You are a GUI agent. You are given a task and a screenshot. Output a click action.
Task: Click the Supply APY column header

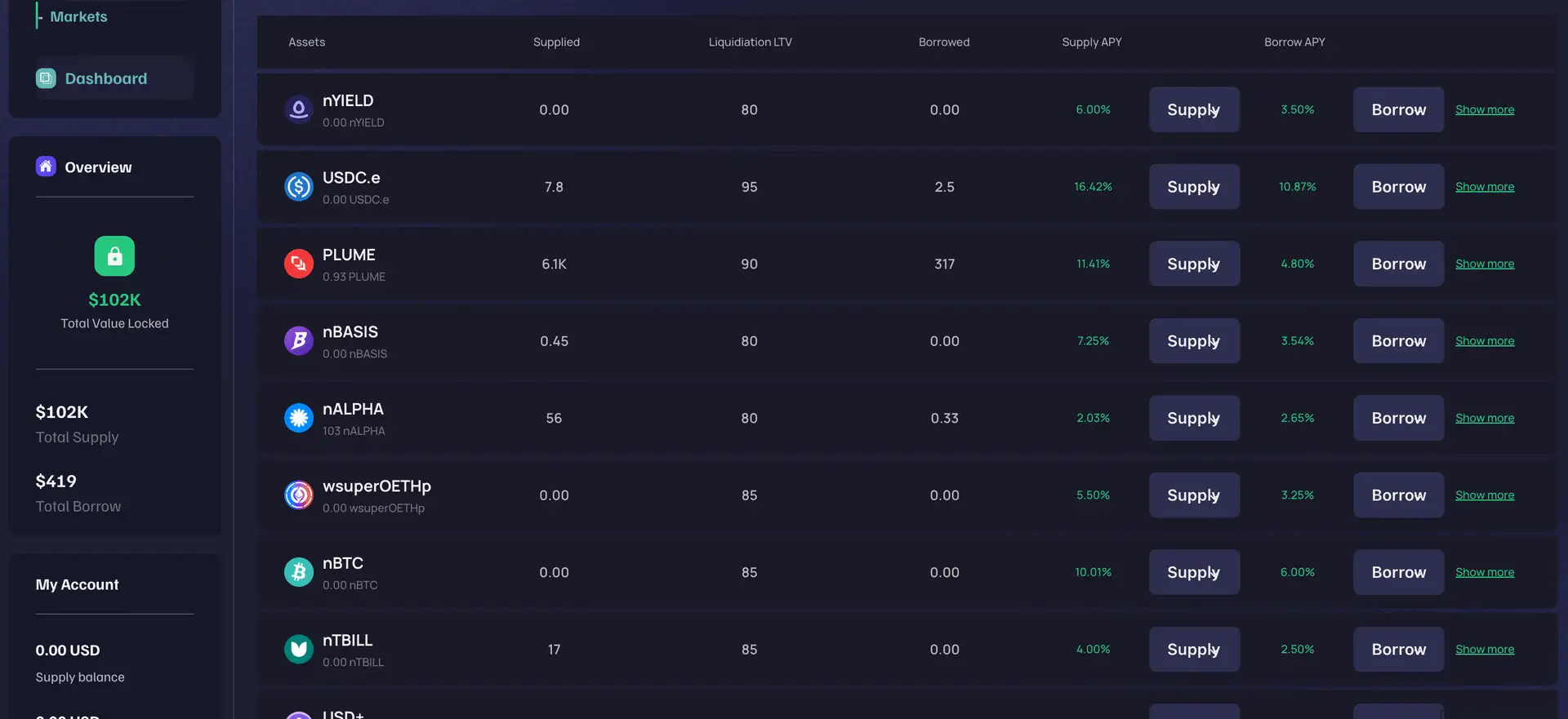[x=1091, y=42]
